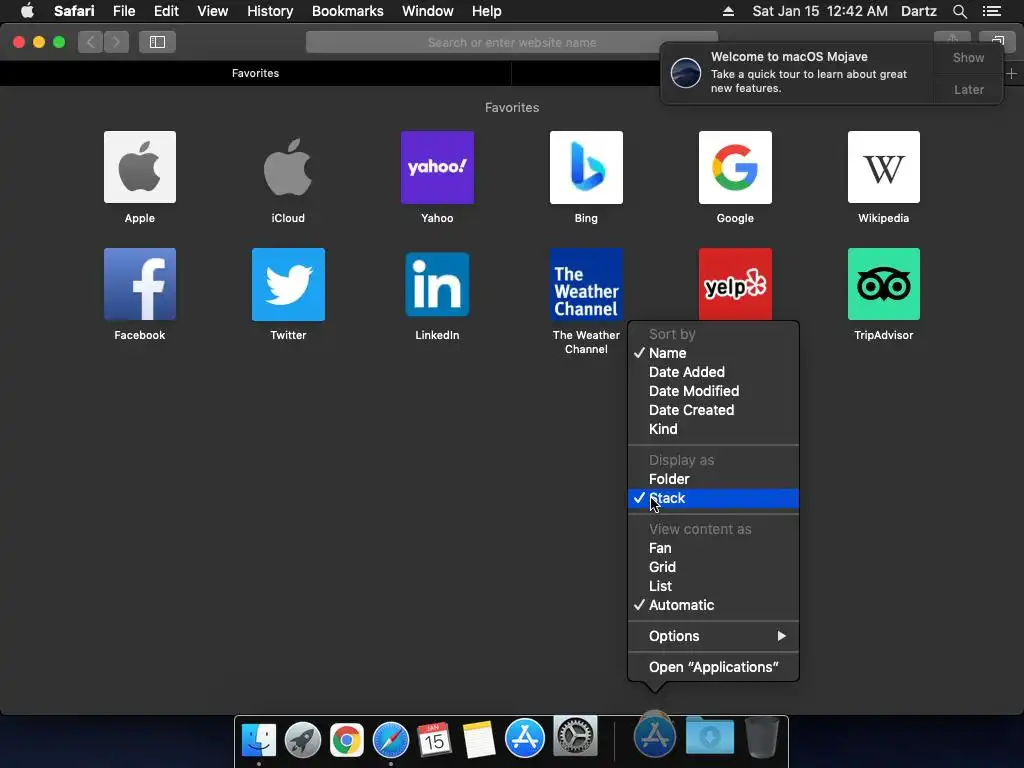The image size is (1024, 768).
Task: Sort the stack by Name
Action: click(713, 353)
